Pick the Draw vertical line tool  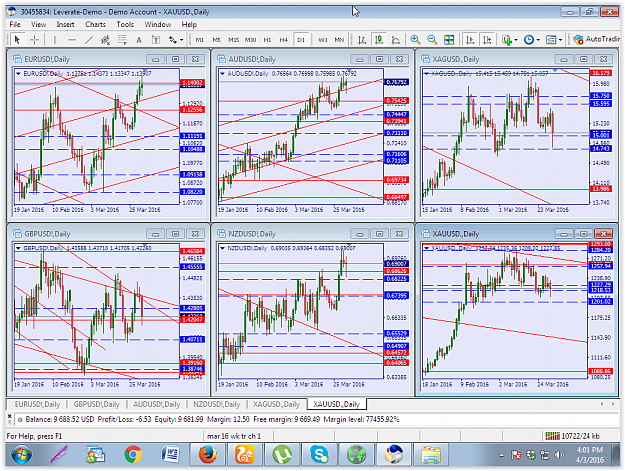click(x=55, y=39)
